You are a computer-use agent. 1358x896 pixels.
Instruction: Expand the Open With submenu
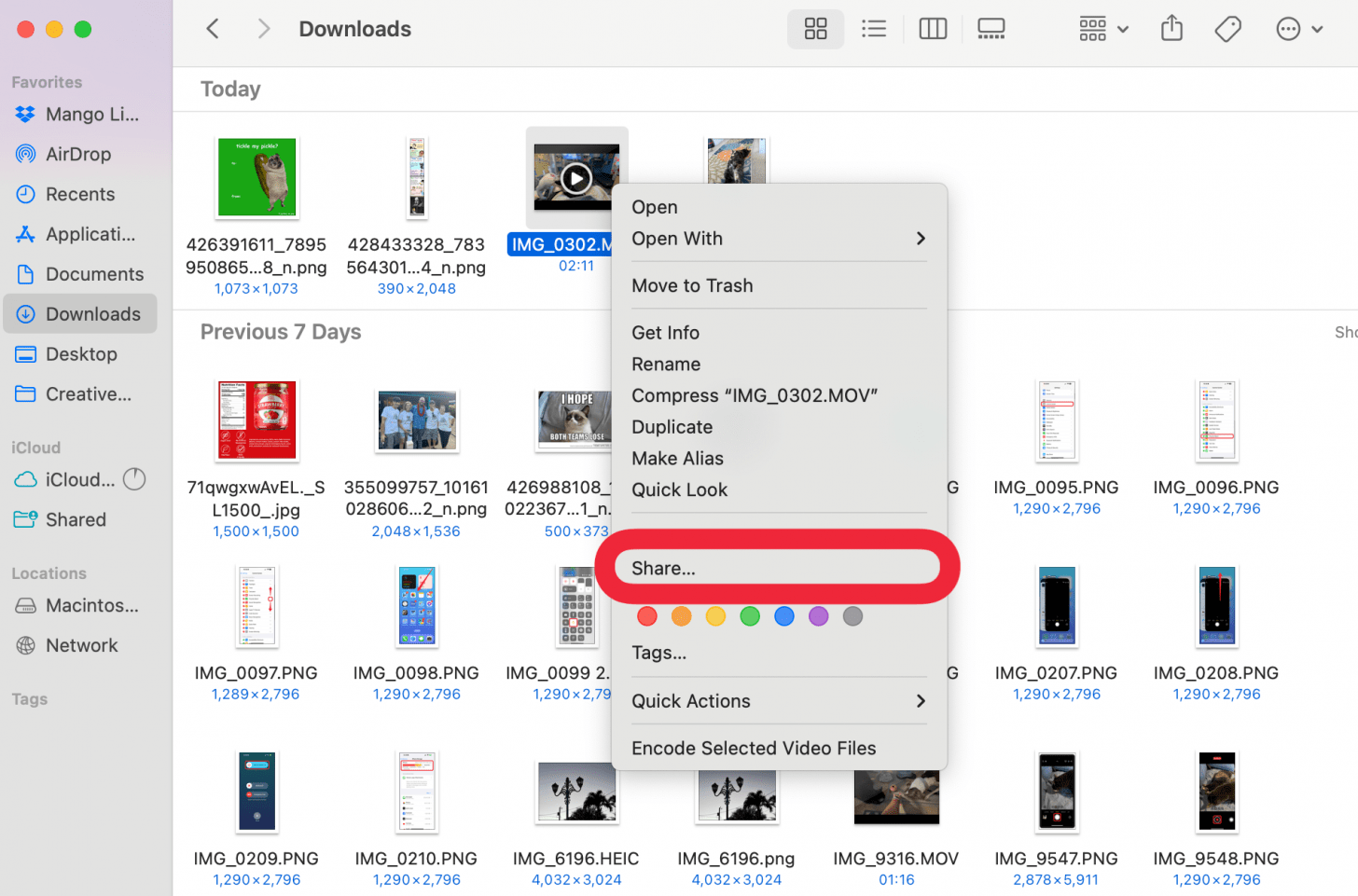779,239
